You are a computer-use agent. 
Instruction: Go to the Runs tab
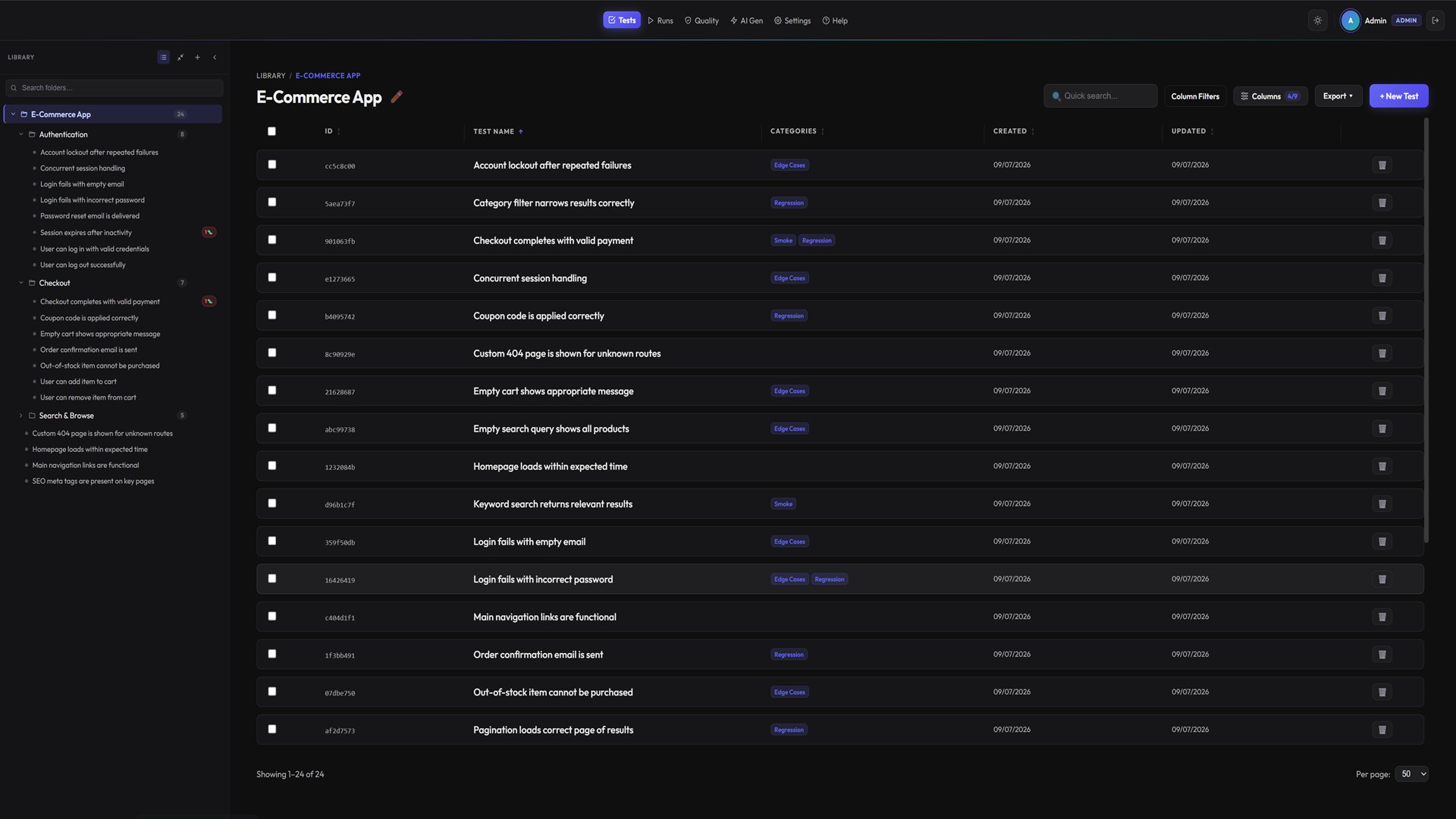[660, 20]
